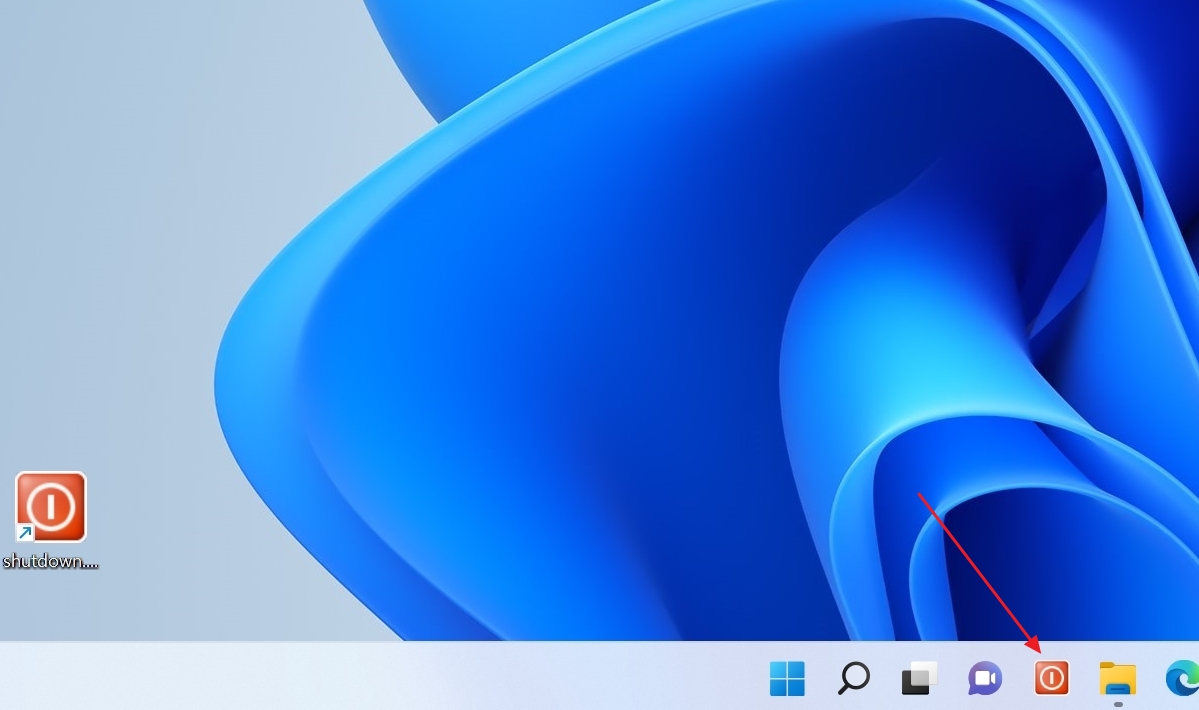Open File Explorer from taskbar
This screenshot has height=710, width=1199.
point(1118,679)
